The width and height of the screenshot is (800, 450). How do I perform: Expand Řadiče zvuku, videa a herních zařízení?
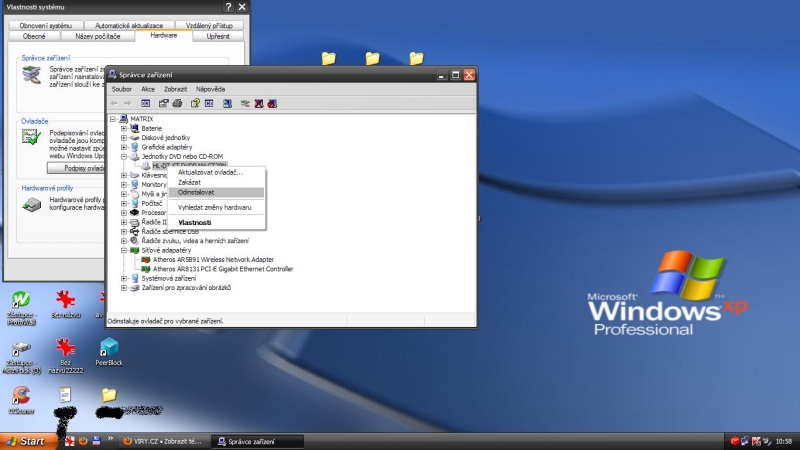coord(123,241)
